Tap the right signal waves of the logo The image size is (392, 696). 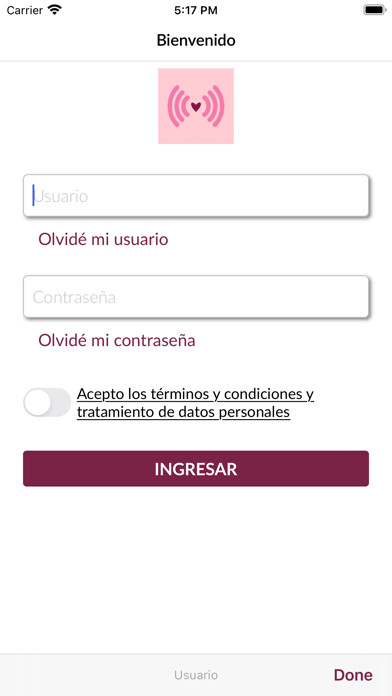tap(213, 106)
